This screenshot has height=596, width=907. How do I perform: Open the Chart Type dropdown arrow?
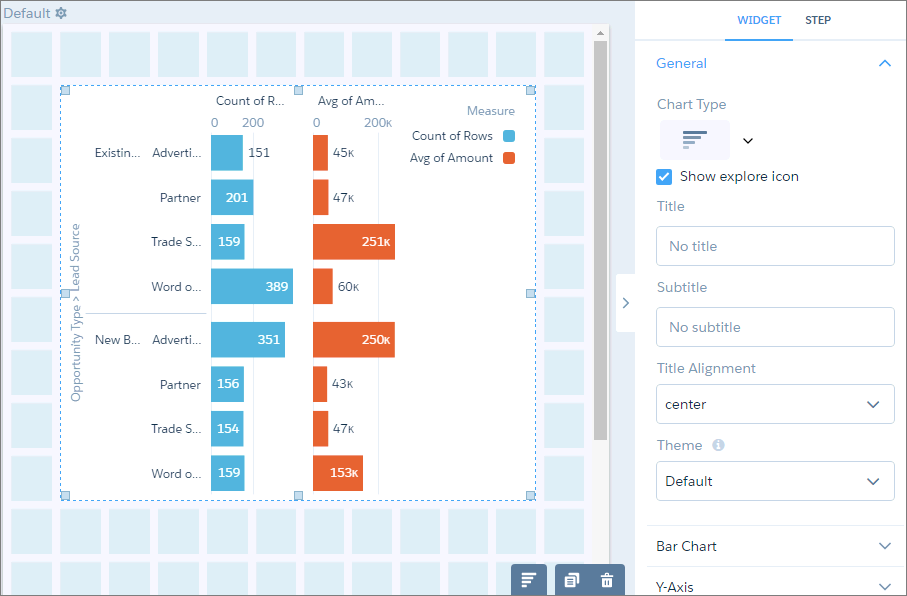pyautogui.click(x=748, y=141)
